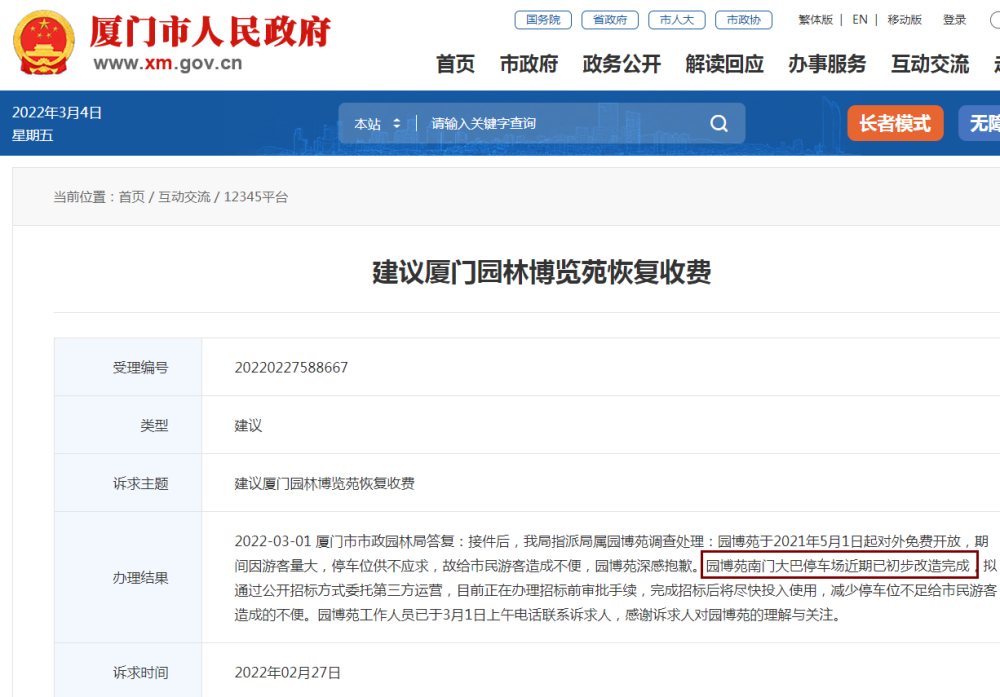
Task: Open the 政务公开 navigation menu
Action: (x=622, y=64)
